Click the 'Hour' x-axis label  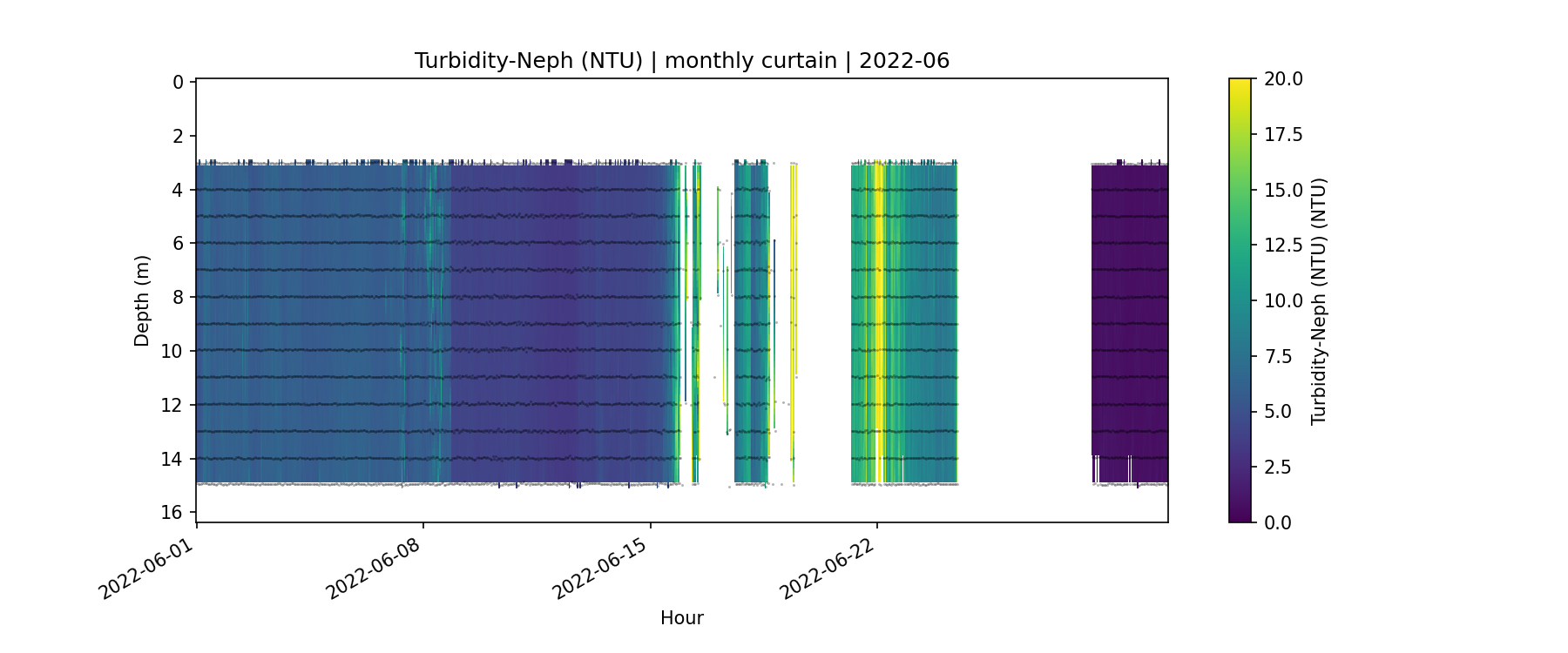click(681, 618)
